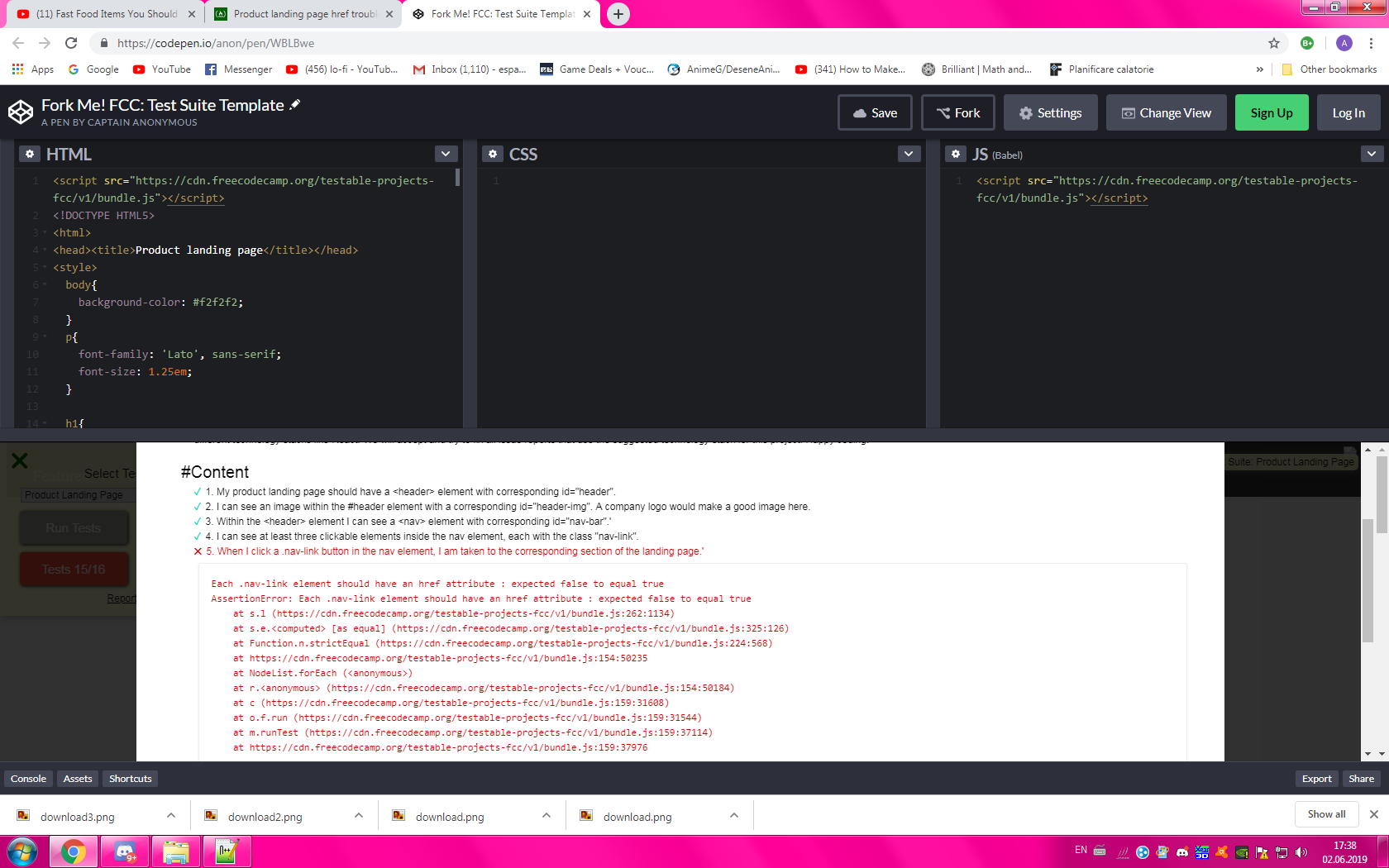Collapse the HTML editor with its chevron
The height and width of the screenshot is (868, 1389).
pyautogui.click(x=445, y=154)
